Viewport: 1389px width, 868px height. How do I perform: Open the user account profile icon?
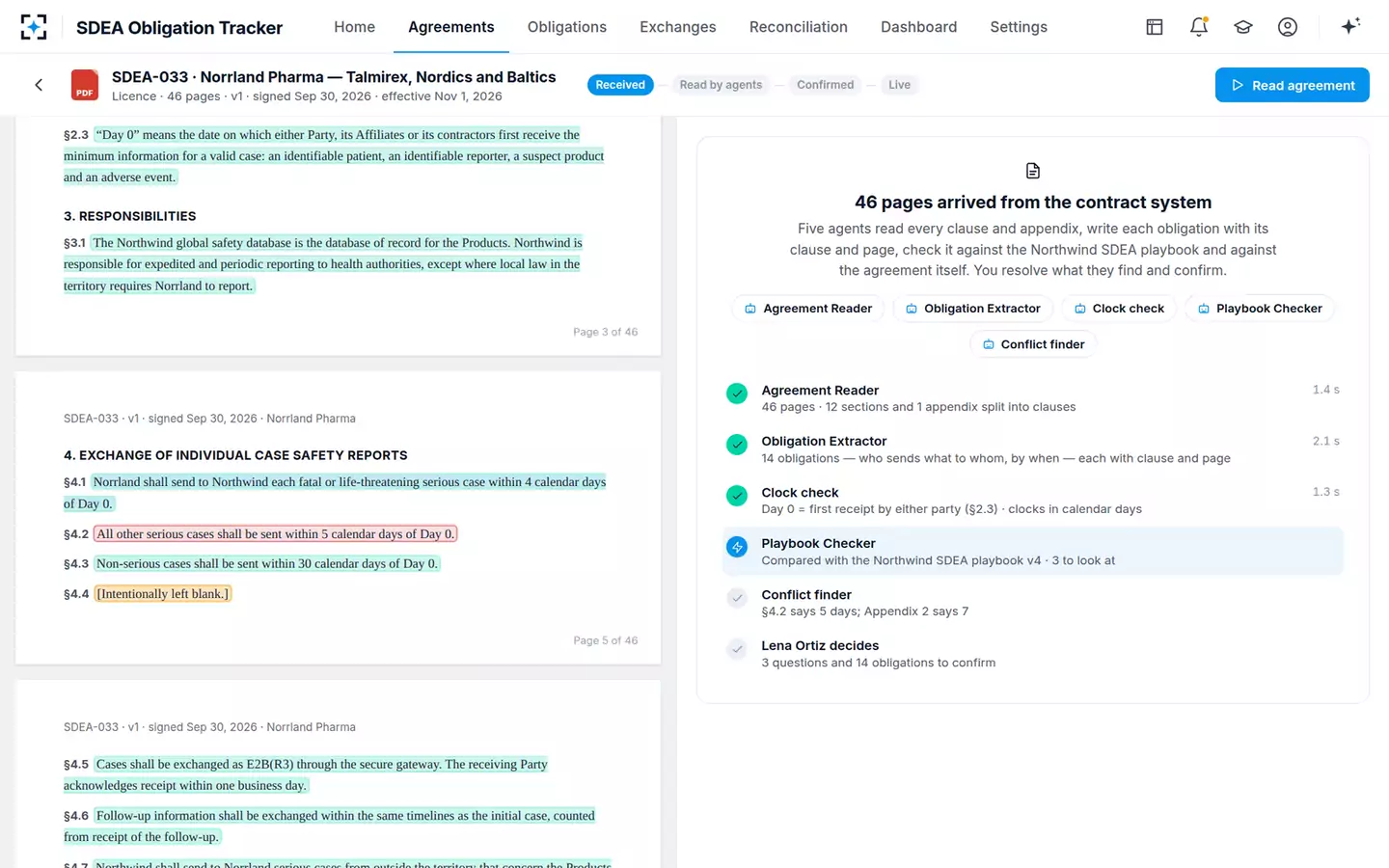tap(1288, 27)
